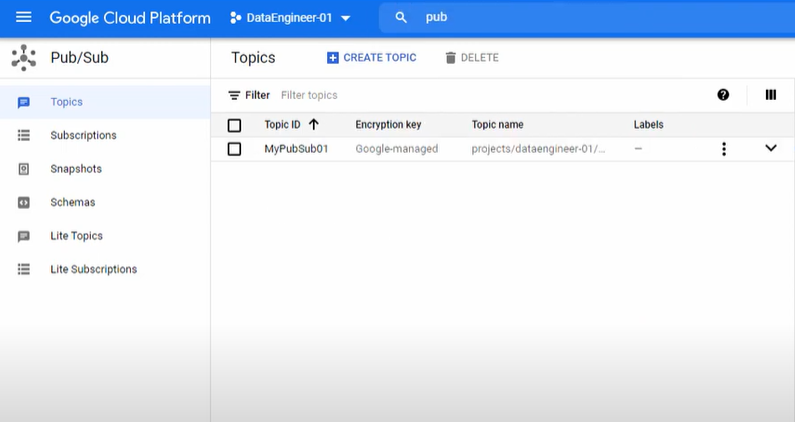Click the Labels column header
The height and width of the screenshot is (422, 795).
648,124
